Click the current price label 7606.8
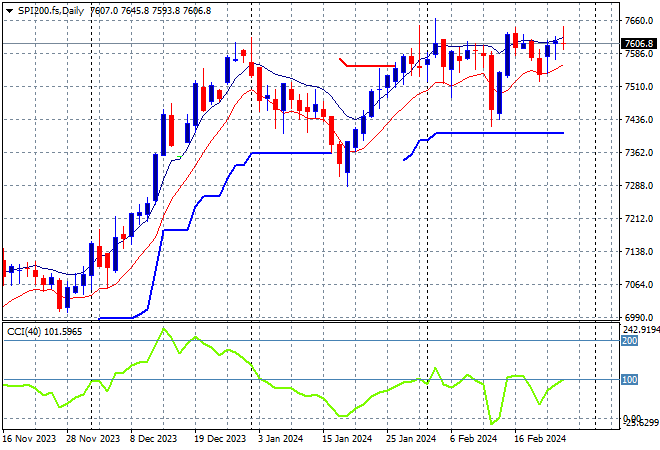This screenshot has width=660, height=450. tap(639, 44)
